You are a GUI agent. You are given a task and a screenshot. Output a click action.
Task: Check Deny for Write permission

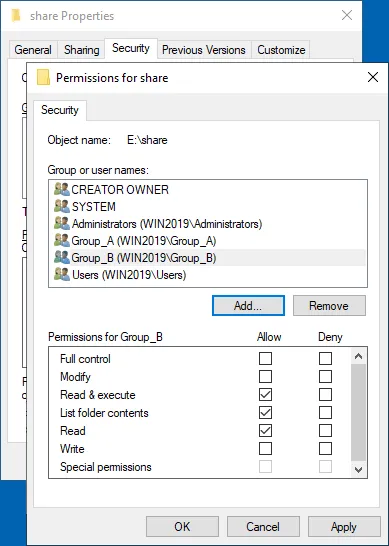click(325, 448)
